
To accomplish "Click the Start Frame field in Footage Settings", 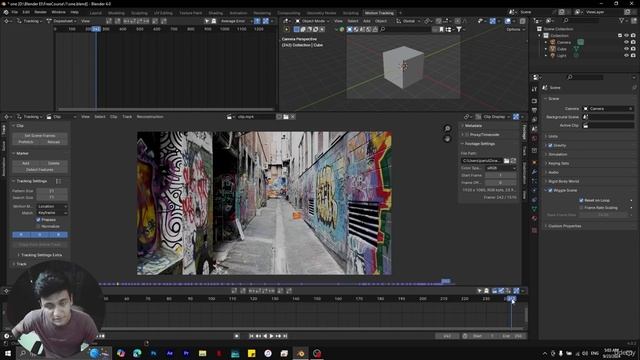I will [x=501, y=175].
